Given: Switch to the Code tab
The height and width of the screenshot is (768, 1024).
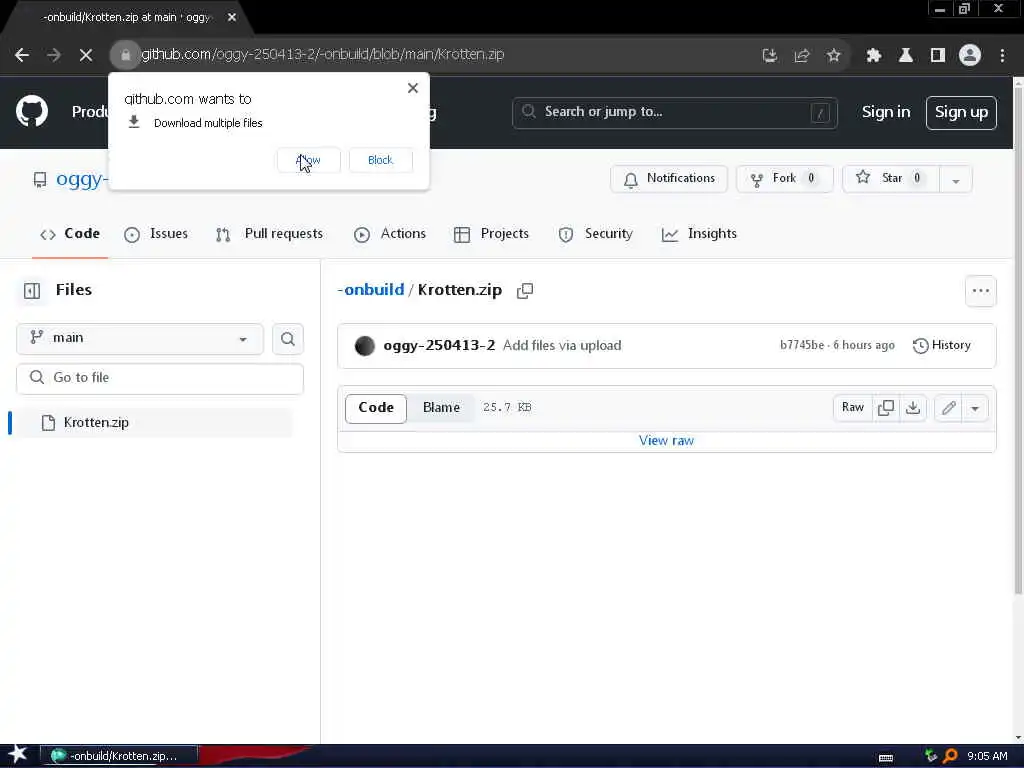Looking at the screenshot, I should pos(70,234).
